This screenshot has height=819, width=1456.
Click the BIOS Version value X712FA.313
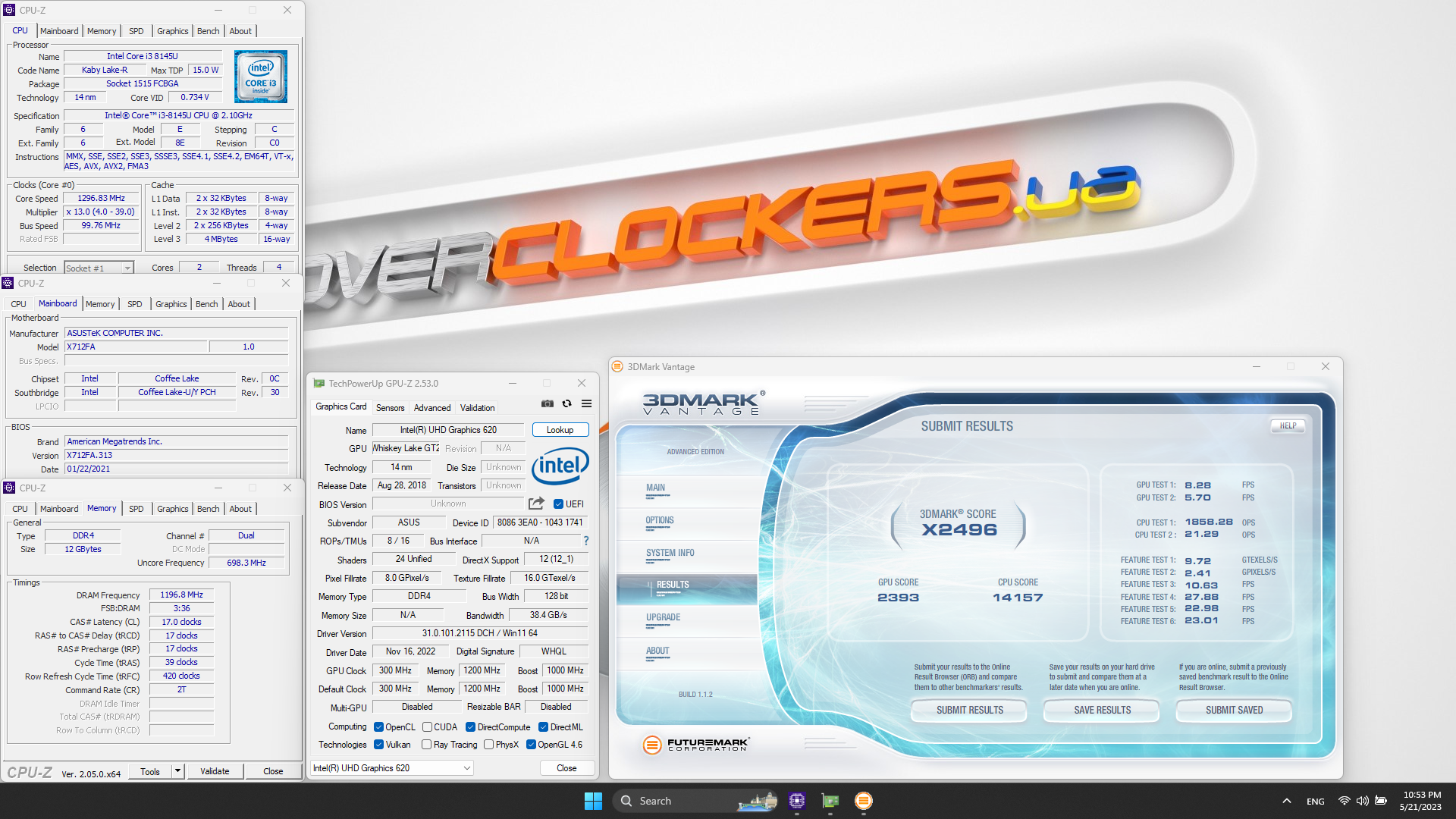177,456
